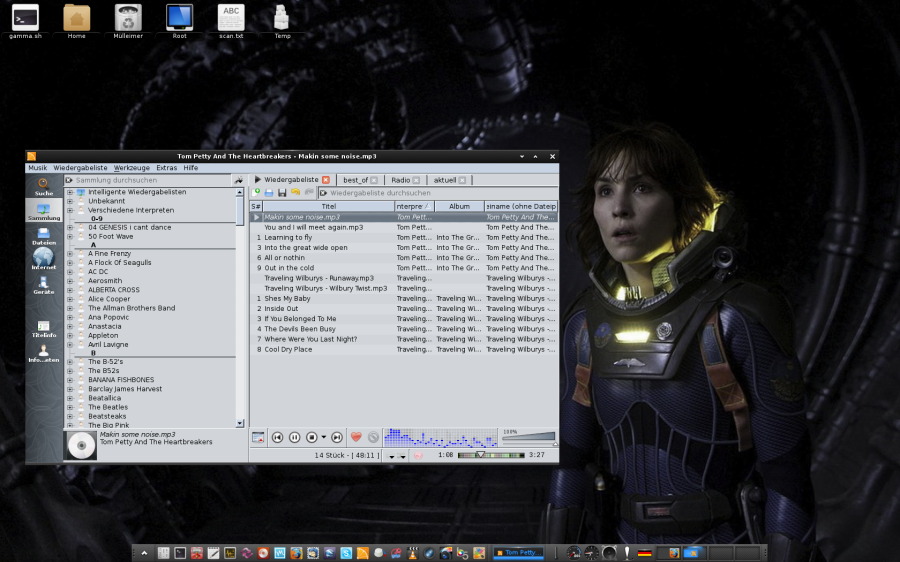Click the clear playlist icon left of playback controls

[258, 437]
